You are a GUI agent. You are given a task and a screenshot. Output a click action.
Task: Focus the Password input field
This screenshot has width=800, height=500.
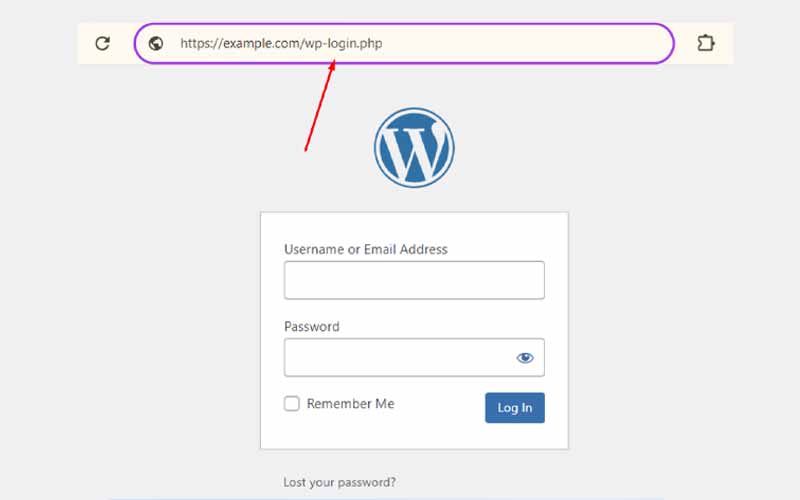pos(414,358)
